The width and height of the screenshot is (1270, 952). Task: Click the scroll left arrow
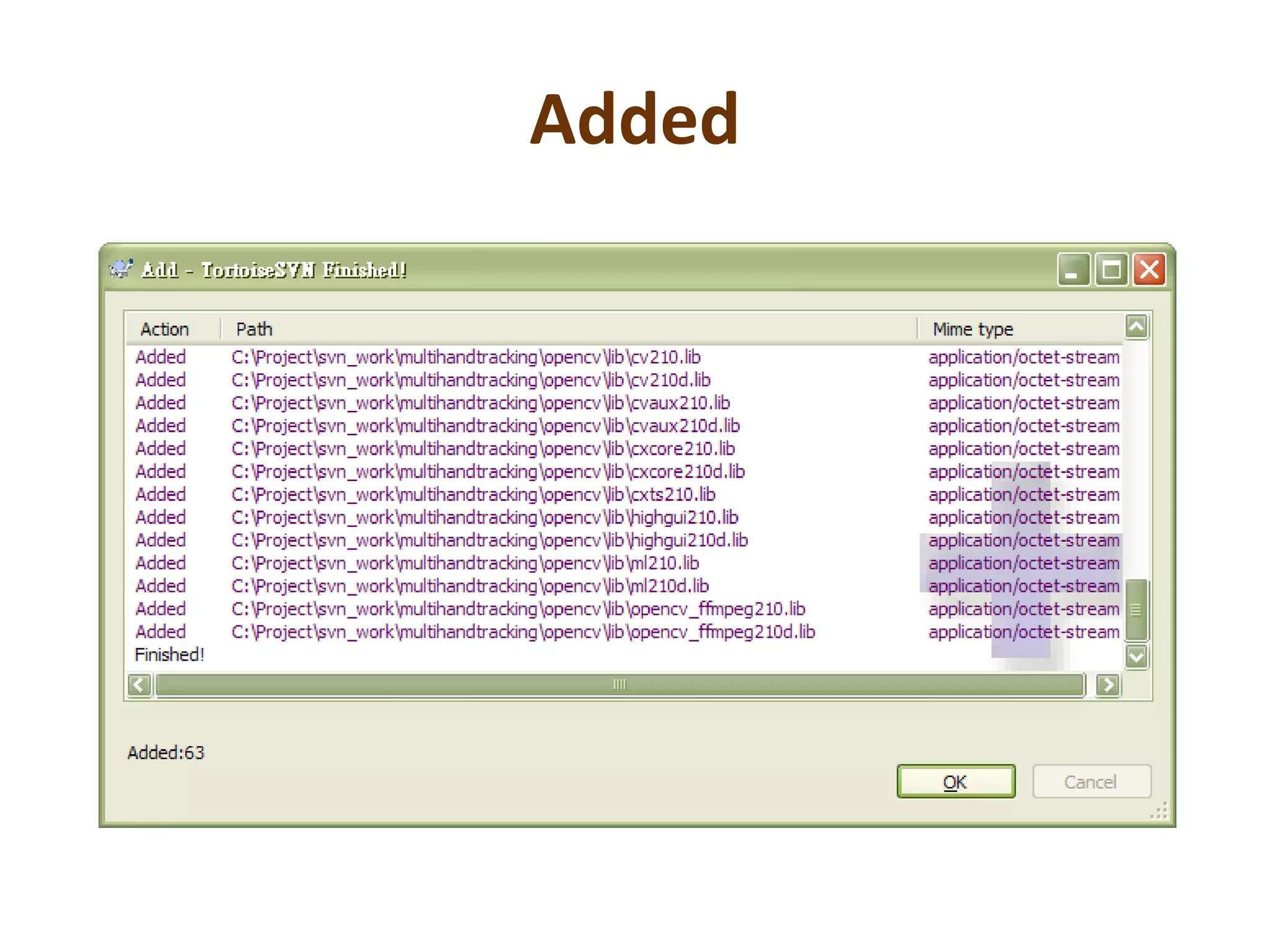click(x=140, y=685)
